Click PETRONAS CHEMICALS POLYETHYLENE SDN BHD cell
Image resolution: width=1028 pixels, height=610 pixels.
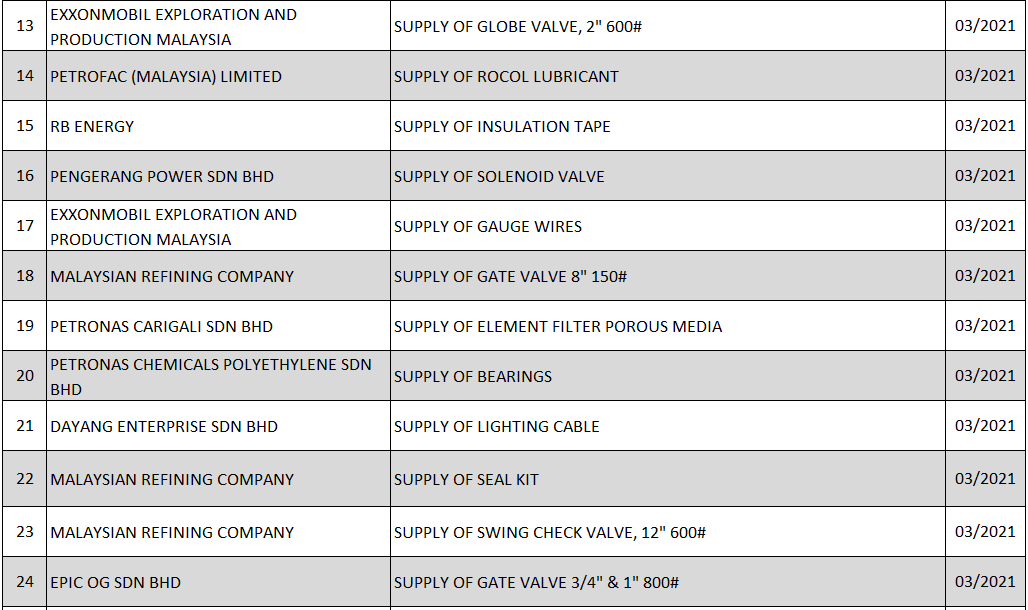click(211, 377)
